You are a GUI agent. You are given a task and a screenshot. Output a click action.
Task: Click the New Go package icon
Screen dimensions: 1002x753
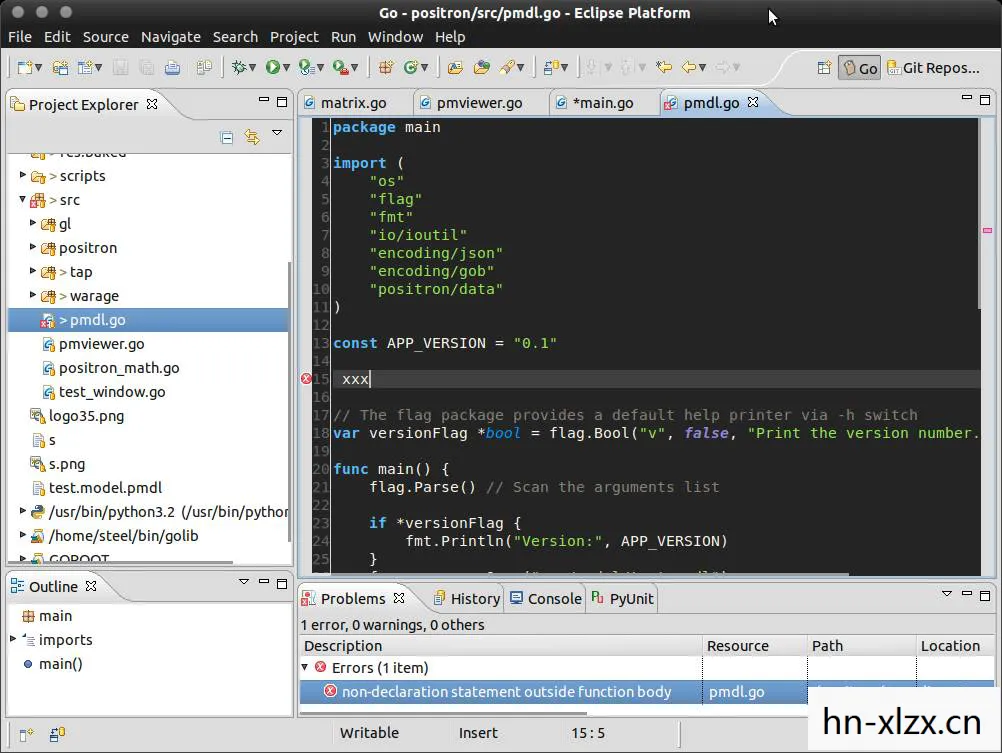[386, 67]
